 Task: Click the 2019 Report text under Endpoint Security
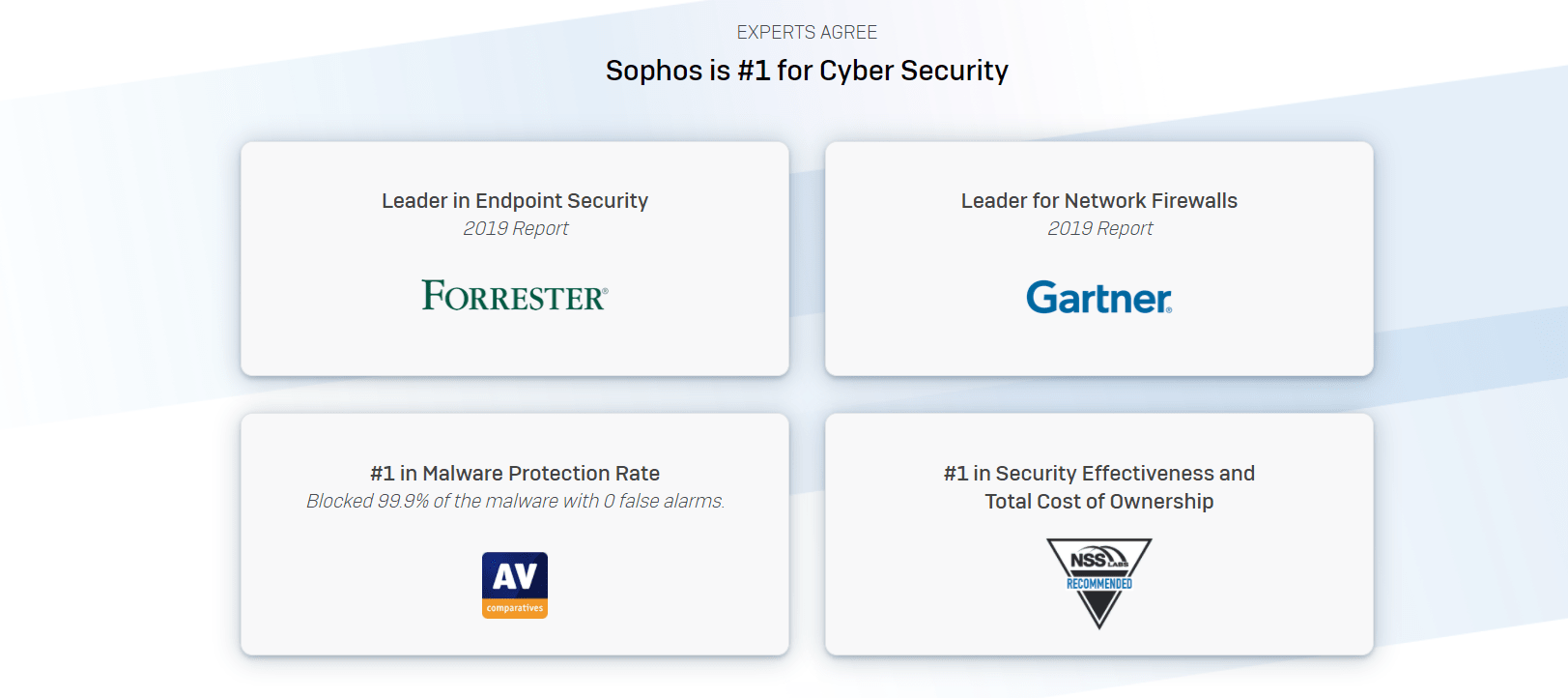tap(515, 229)
